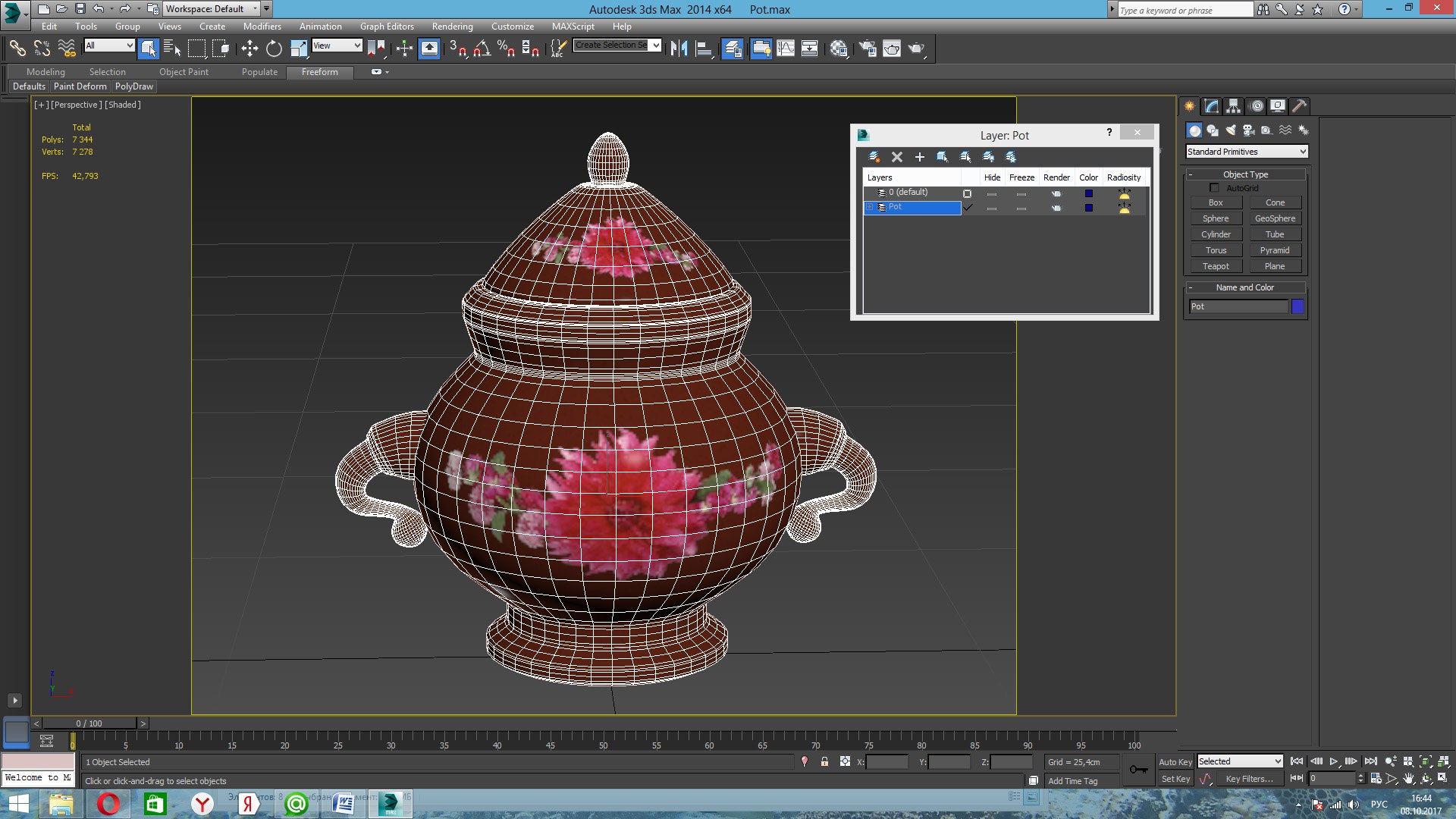Select the Lights category icon

coord(1230,130)
